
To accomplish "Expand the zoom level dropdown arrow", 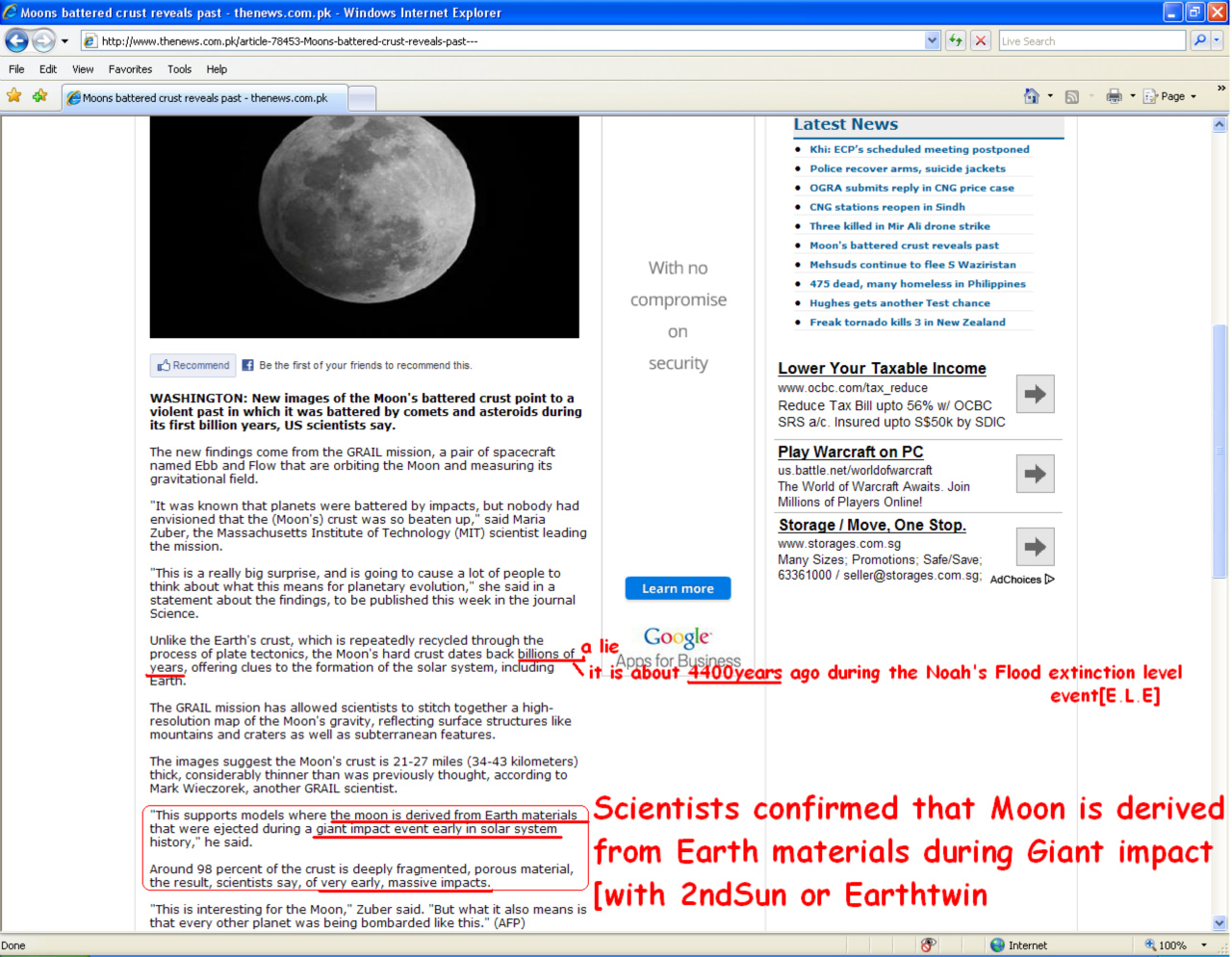I will (x=1203, y=945).
